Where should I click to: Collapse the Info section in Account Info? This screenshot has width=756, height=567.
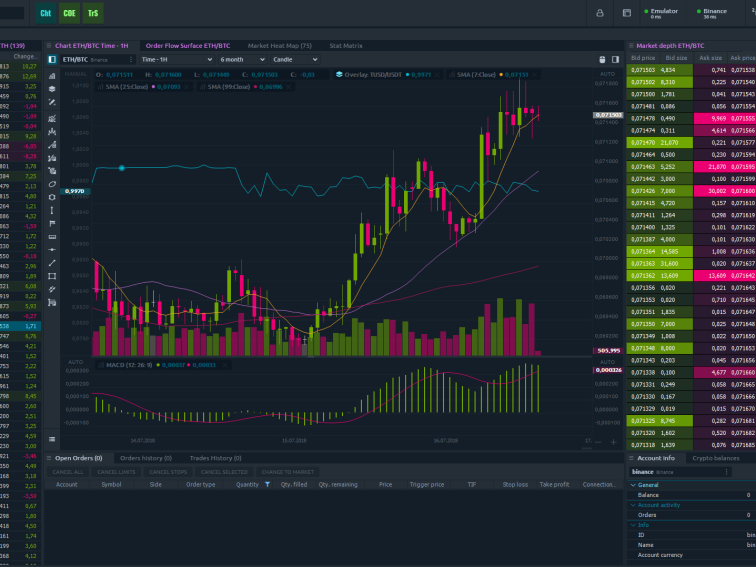[x=633, y=525]
